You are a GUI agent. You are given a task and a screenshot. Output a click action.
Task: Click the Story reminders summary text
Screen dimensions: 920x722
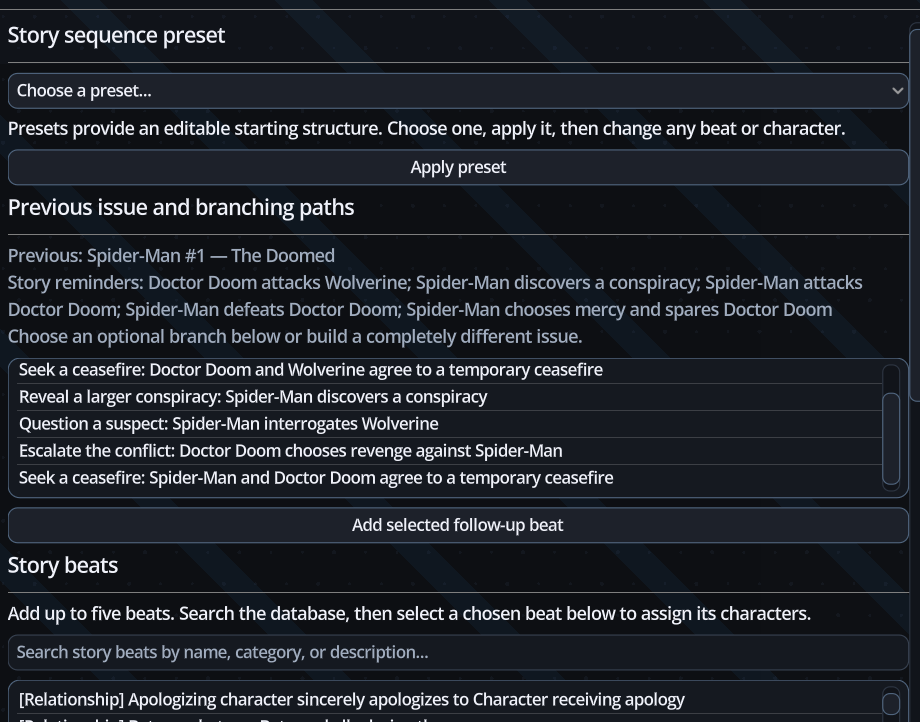(435, 296)
